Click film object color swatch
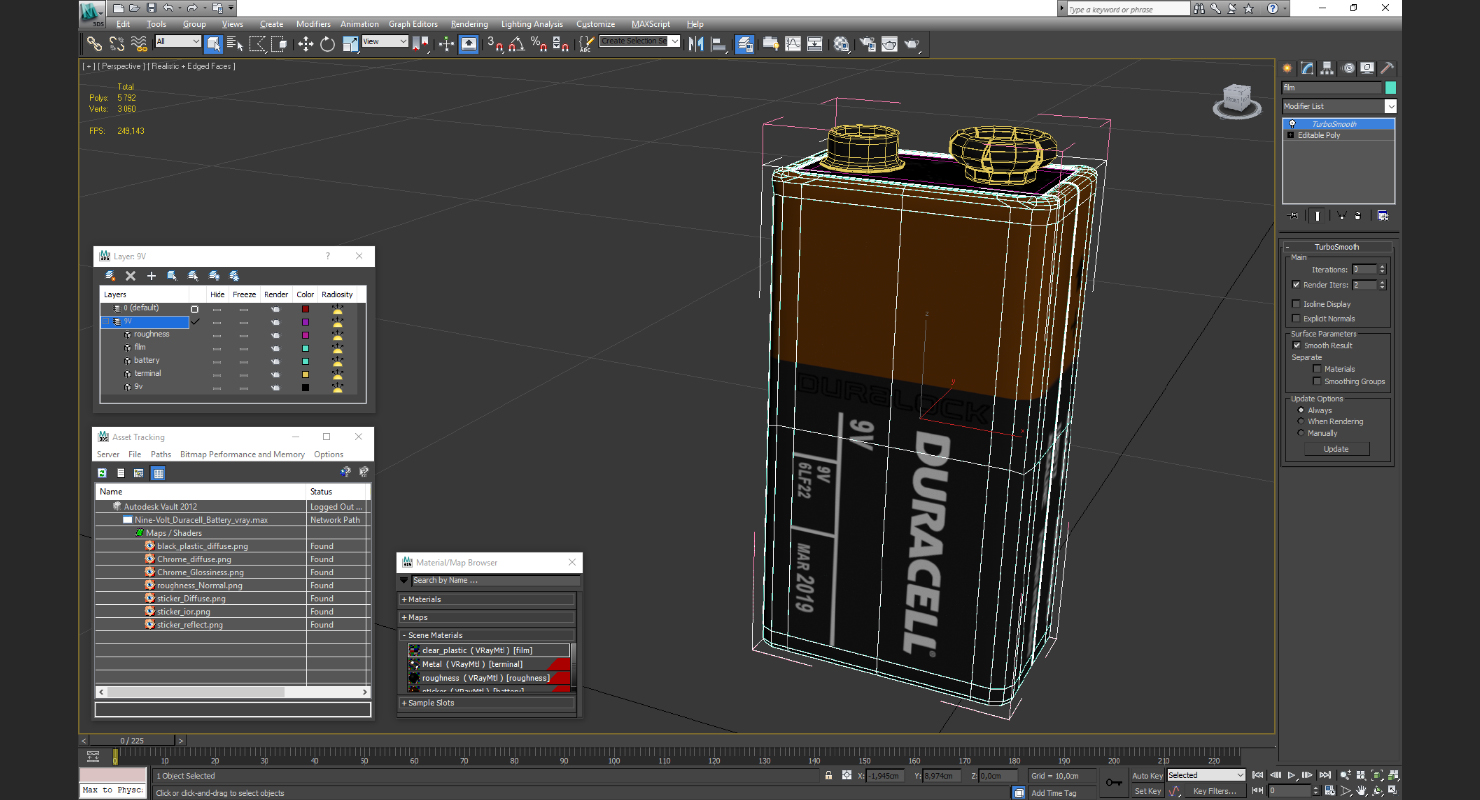The image size is (1480, 800). pos(1390,88)
